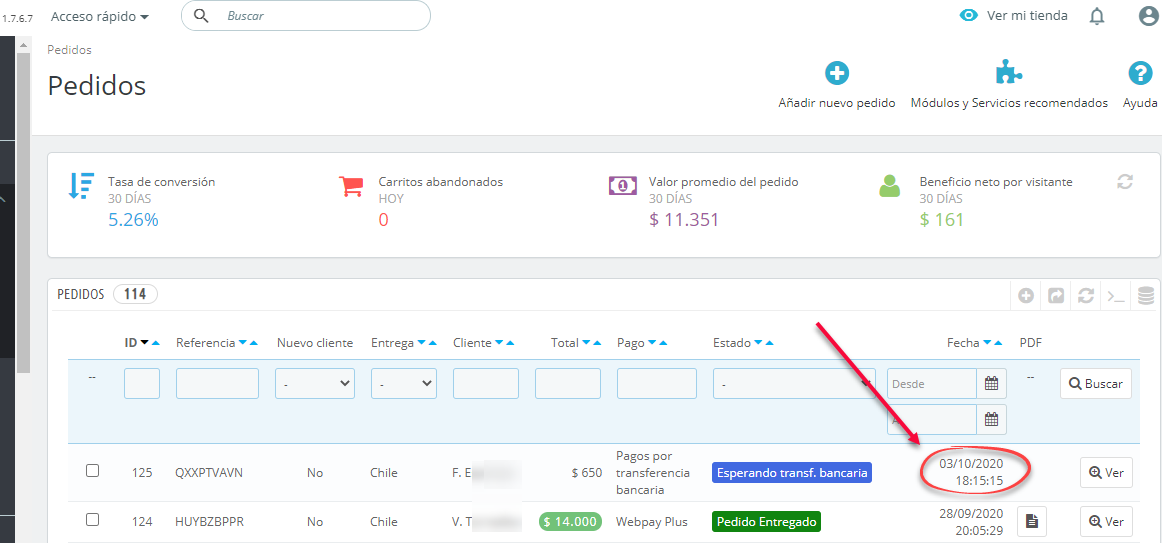
Task: Click Webpay Plus payment cell
Action: click(652, 522)
